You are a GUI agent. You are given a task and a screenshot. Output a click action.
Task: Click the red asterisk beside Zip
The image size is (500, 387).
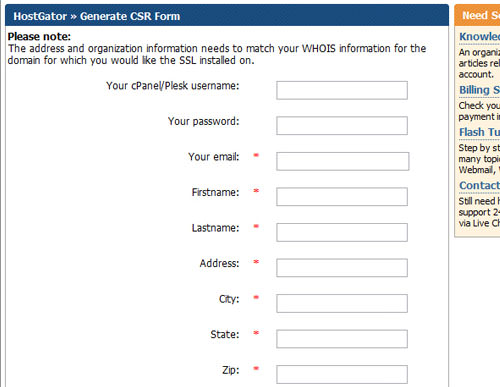pyautogui.click(x=256, y=368)
